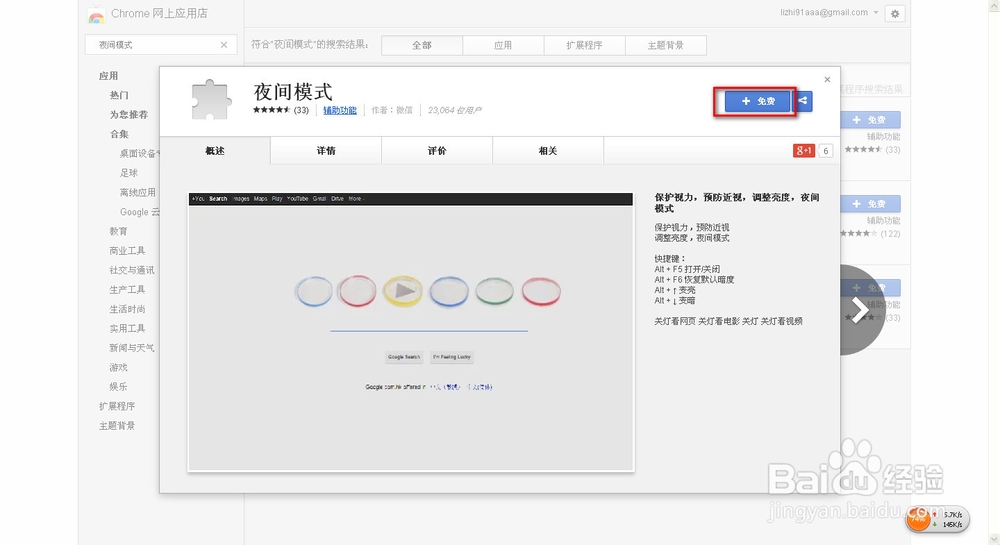Close the 夜间模式 detail dialog
This screenshot has width=1000, height=545.
827,80
